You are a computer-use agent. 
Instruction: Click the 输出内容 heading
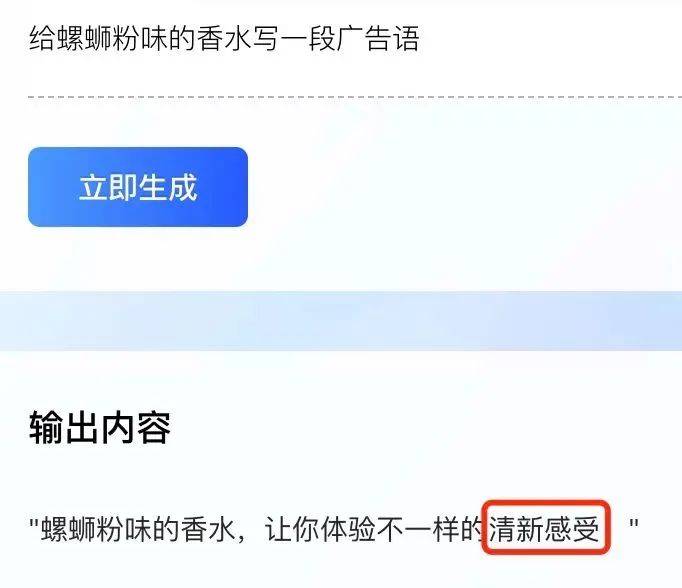tap(100, 428)
